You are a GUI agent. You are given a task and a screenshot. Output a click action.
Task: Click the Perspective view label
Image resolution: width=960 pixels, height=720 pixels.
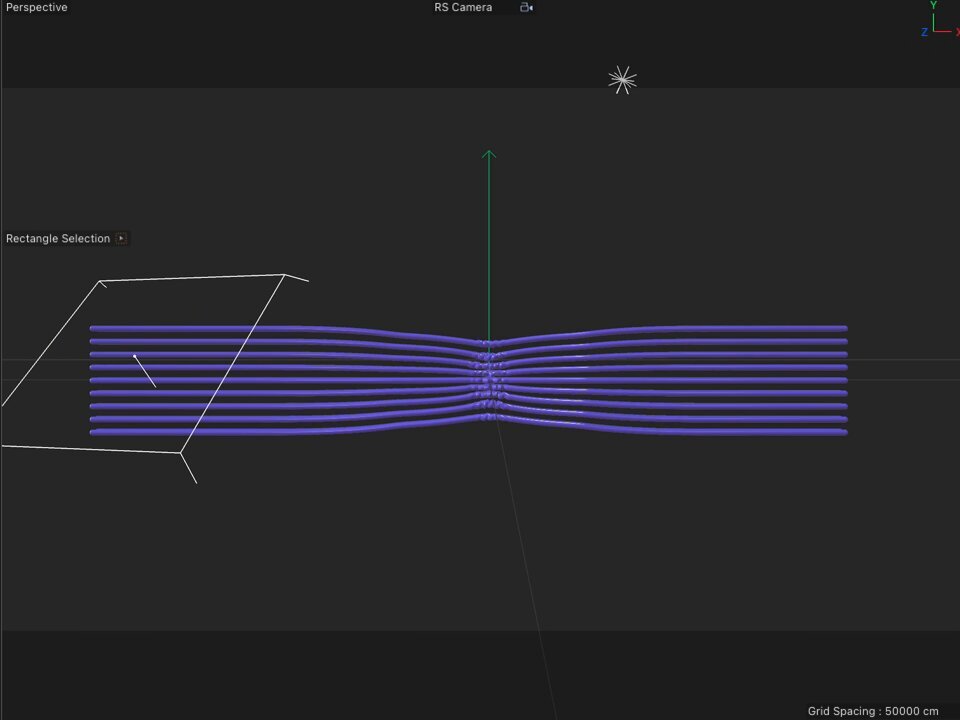coord(36,7)
